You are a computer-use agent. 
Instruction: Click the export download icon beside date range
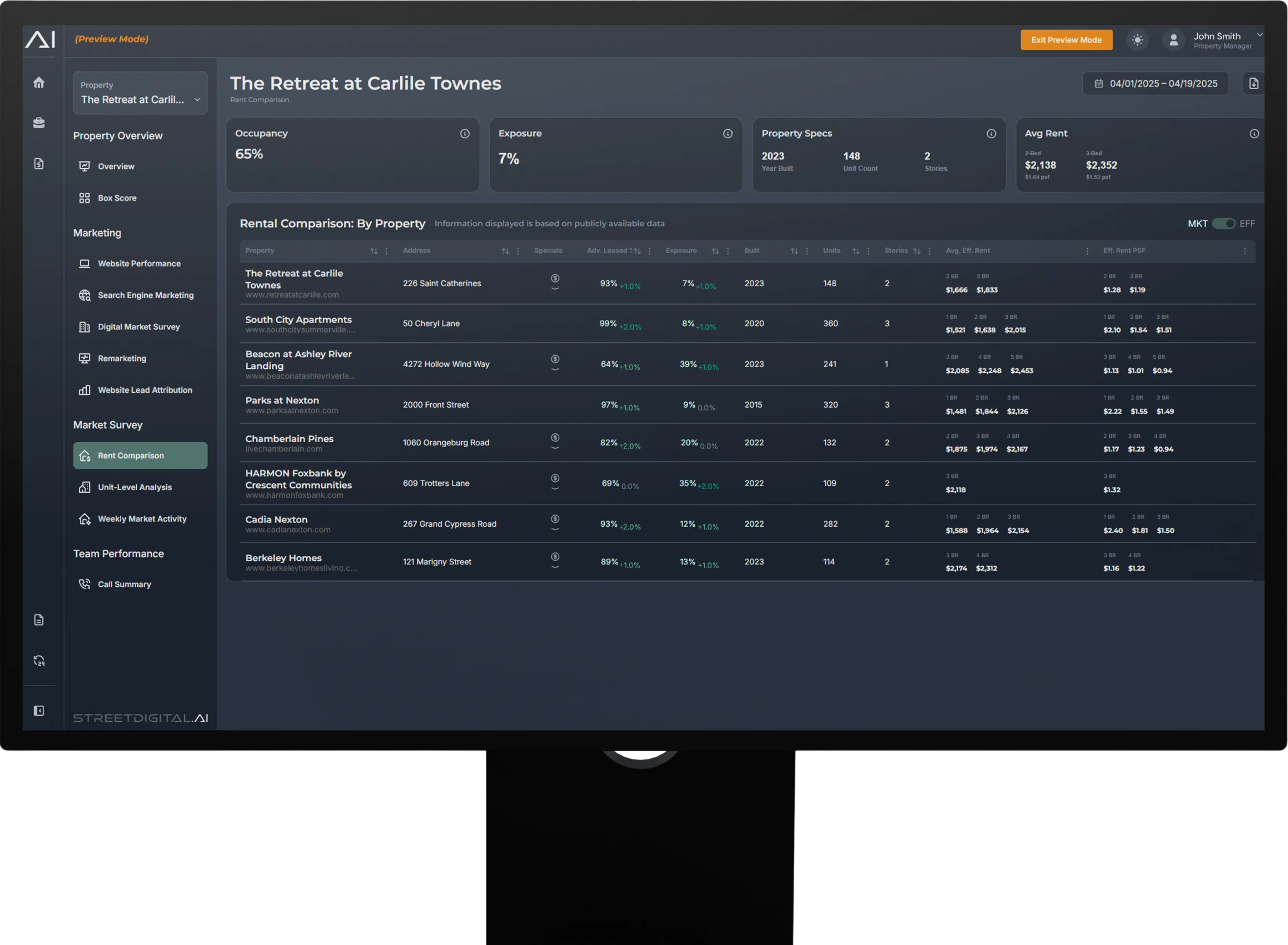click(1254, 84)
